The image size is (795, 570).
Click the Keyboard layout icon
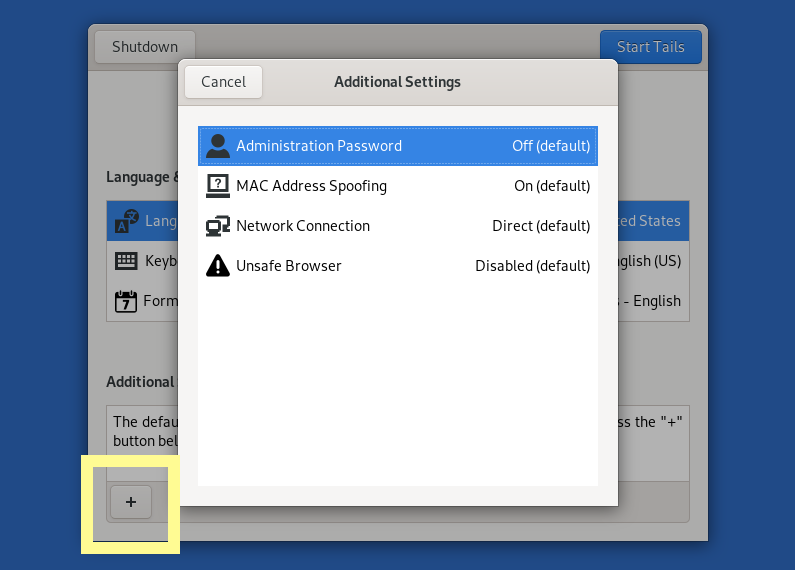click(x=127, y=261)
